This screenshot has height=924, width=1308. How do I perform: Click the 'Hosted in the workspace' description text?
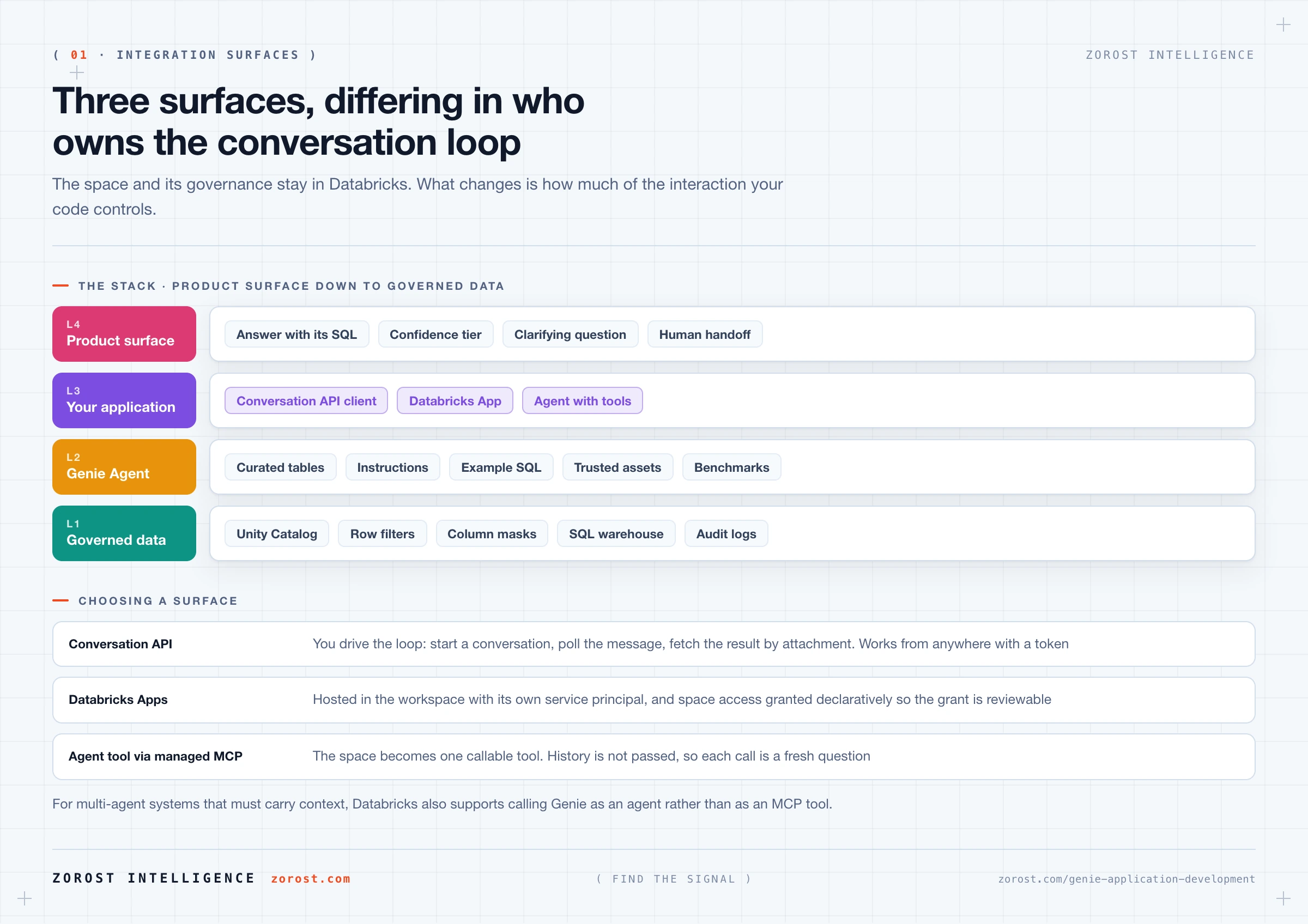(x=682, y=700)
